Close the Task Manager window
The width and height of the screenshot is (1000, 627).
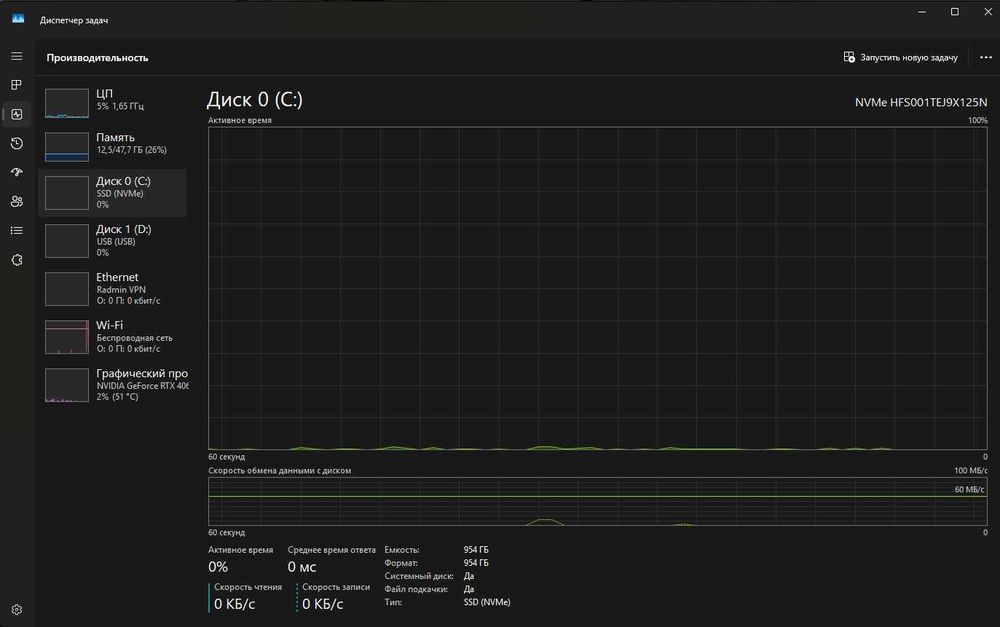click(988, 11)
